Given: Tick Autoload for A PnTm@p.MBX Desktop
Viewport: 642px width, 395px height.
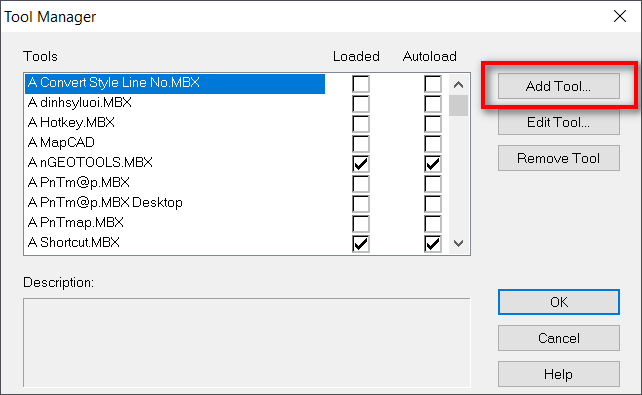Looking at the screenshot, I should pos(433,204).
